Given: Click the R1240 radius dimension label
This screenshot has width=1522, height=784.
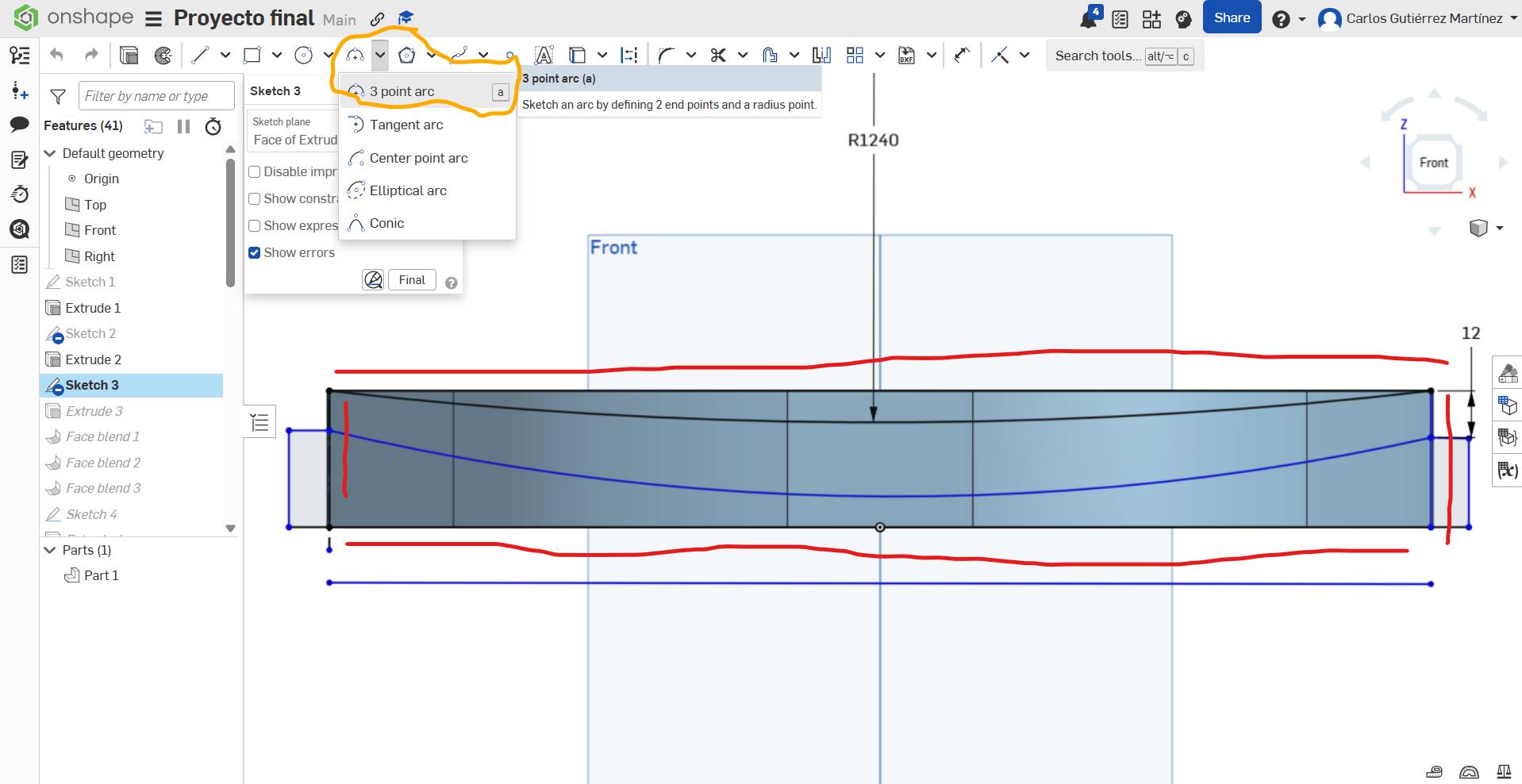Looking at the screenshot, I should pos(873,140).
